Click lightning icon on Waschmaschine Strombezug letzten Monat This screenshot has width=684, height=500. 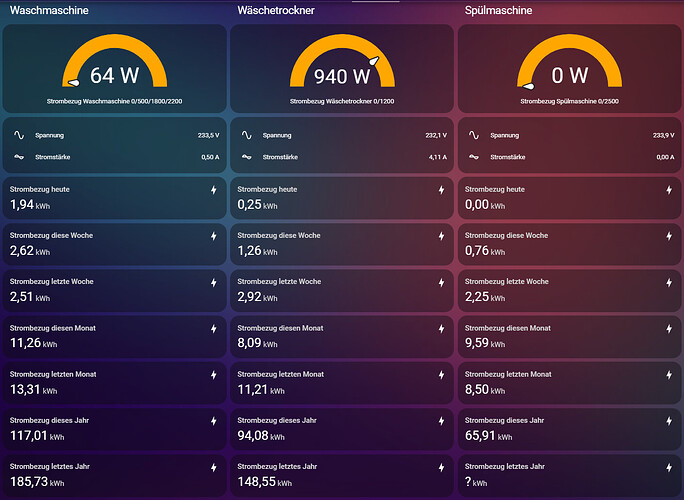214,375
